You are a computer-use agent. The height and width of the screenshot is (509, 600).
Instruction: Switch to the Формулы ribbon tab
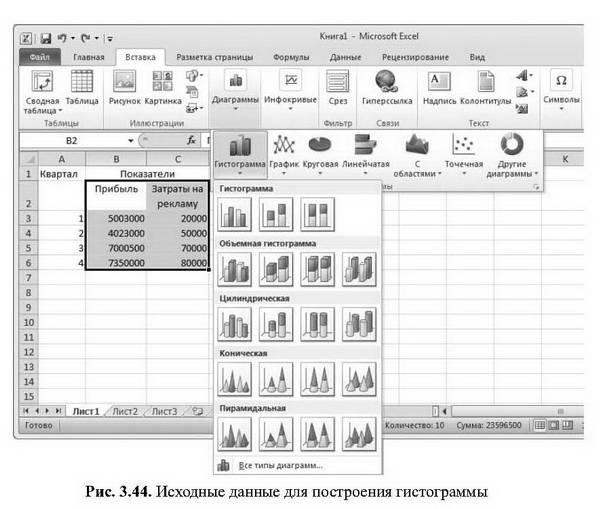pos(291,57)
